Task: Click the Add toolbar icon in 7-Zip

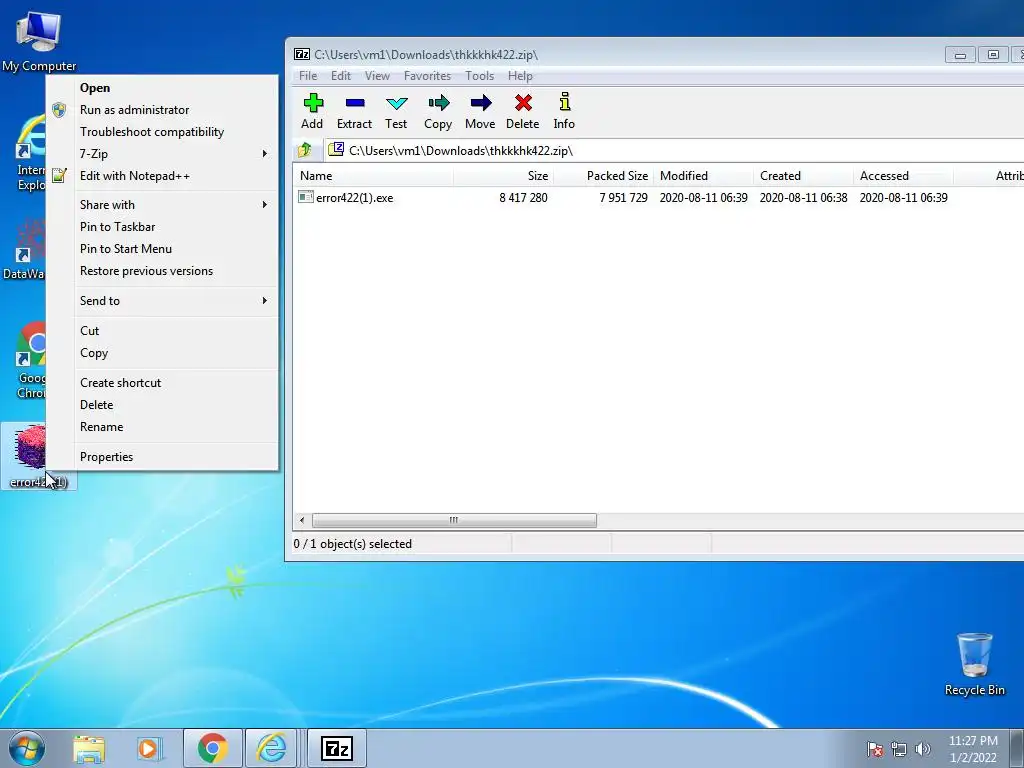Action: (x=313, y=103)
